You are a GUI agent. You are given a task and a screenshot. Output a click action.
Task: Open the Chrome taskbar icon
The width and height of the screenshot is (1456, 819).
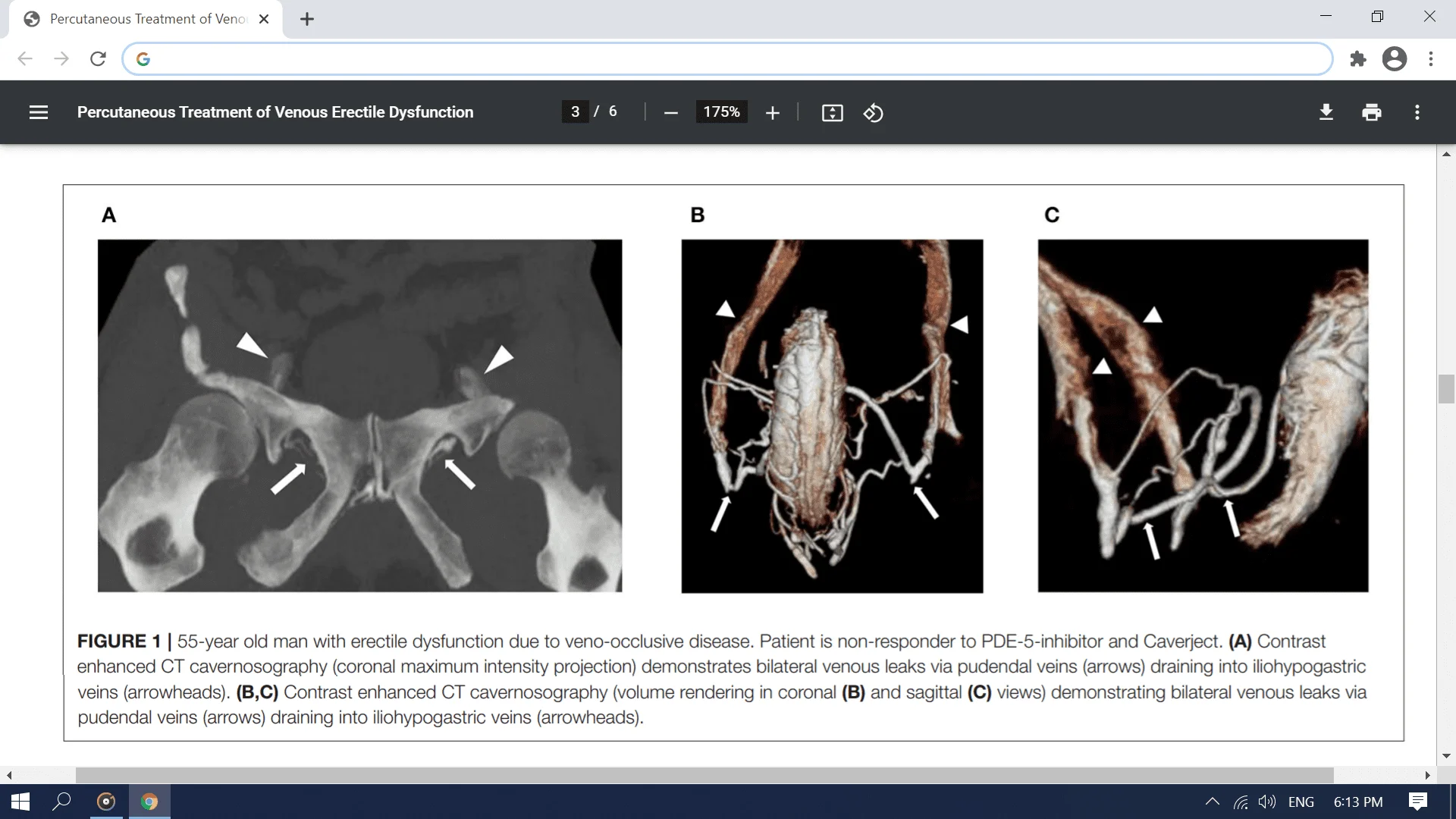[x=149, y=802]
